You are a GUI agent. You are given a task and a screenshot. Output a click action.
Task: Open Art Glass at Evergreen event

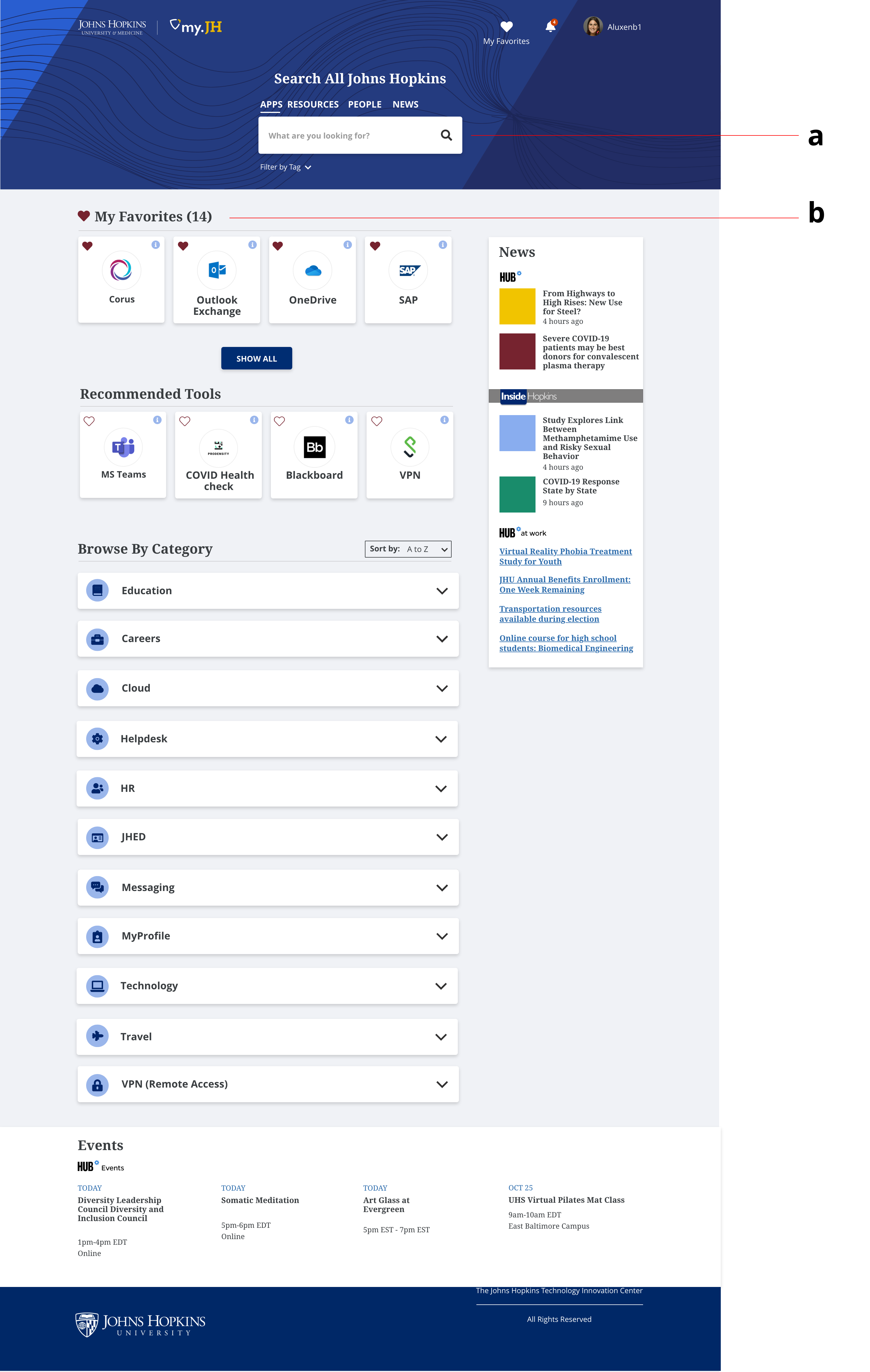[386, 1204]
